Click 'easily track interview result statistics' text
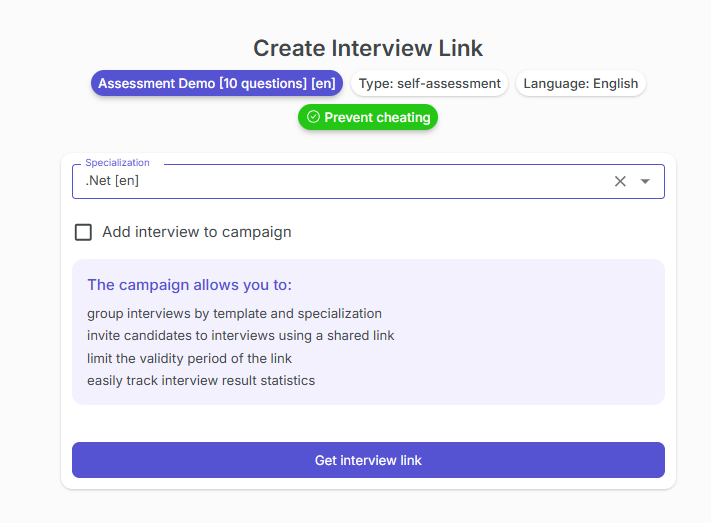This screenshot has width=711, height=523. pos(200,380)
